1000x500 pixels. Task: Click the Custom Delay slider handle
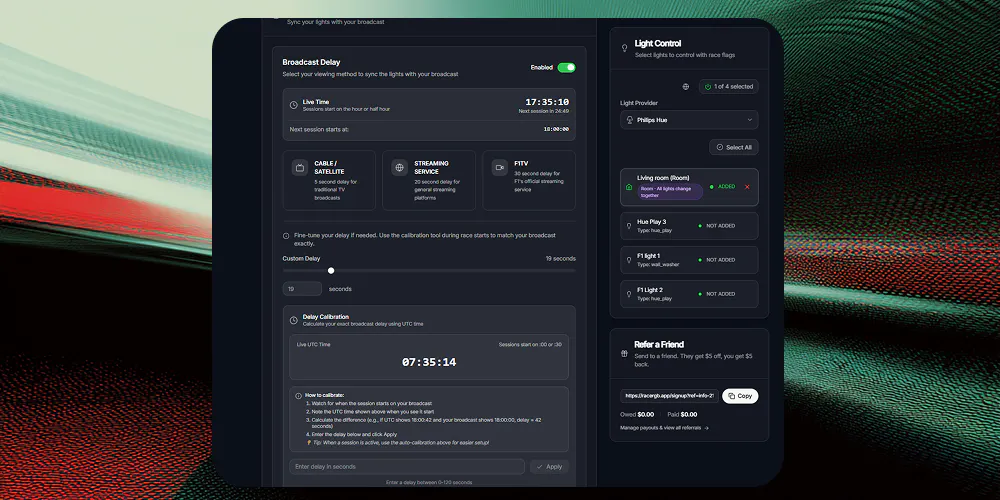click(331, 270)
